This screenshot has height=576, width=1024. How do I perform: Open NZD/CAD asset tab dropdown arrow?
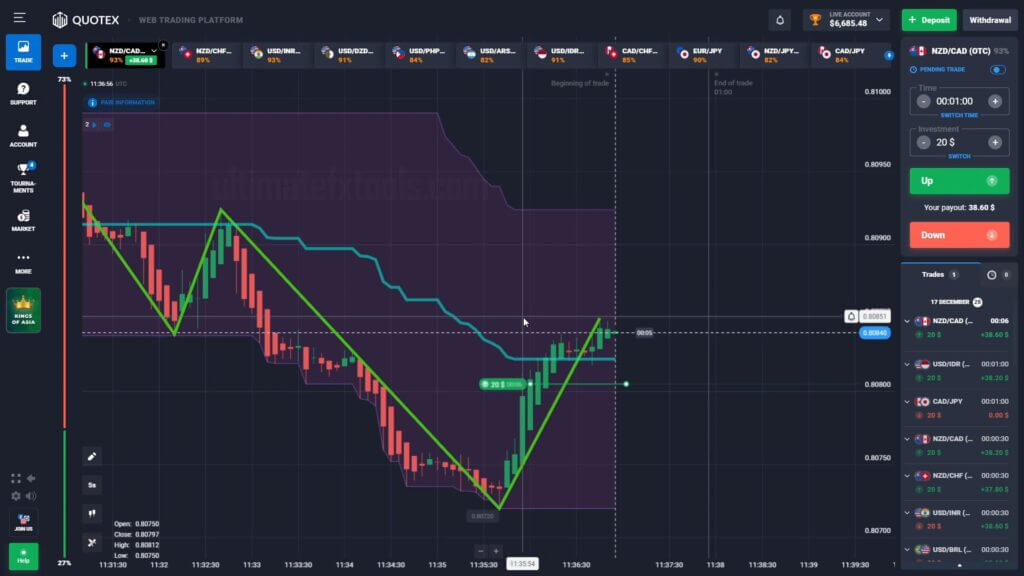click(154, 51)
